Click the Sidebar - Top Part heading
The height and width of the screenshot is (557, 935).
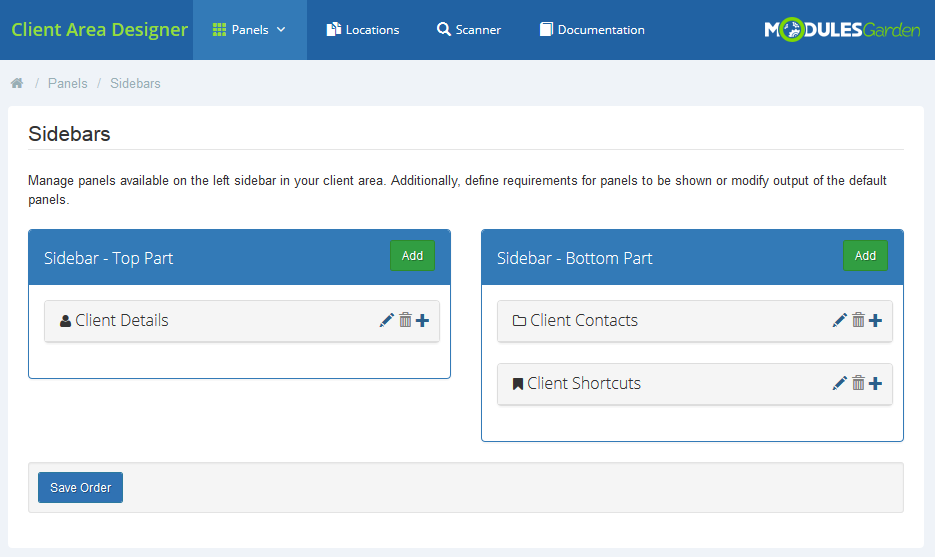109,258
